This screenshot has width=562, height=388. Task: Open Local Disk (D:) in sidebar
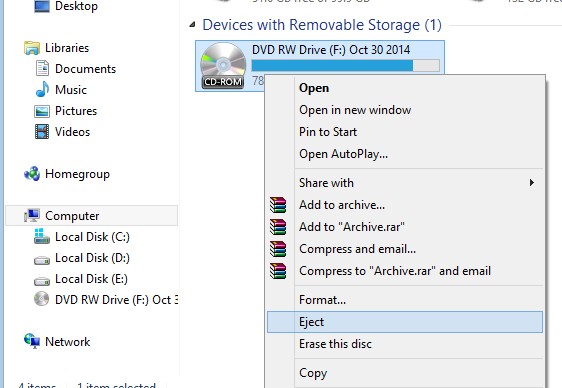coord(92,258)
